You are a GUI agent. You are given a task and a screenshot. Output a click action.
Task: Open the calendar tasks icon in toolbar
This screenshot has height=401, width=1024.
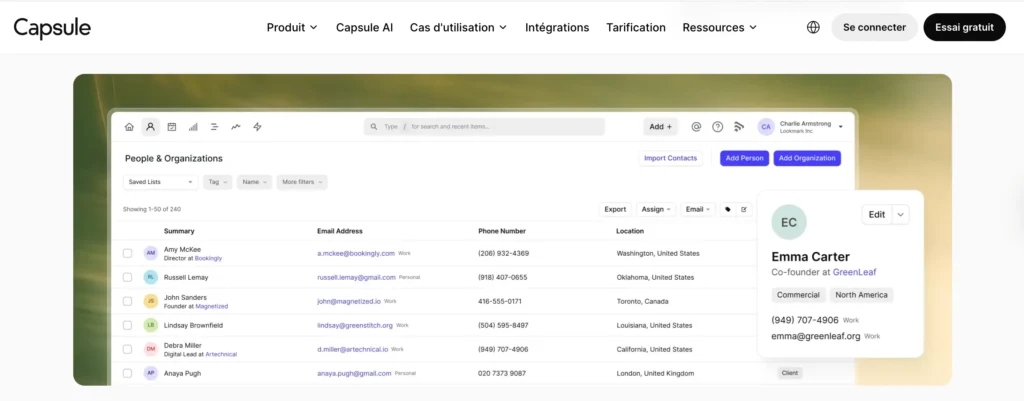point(172,127)
